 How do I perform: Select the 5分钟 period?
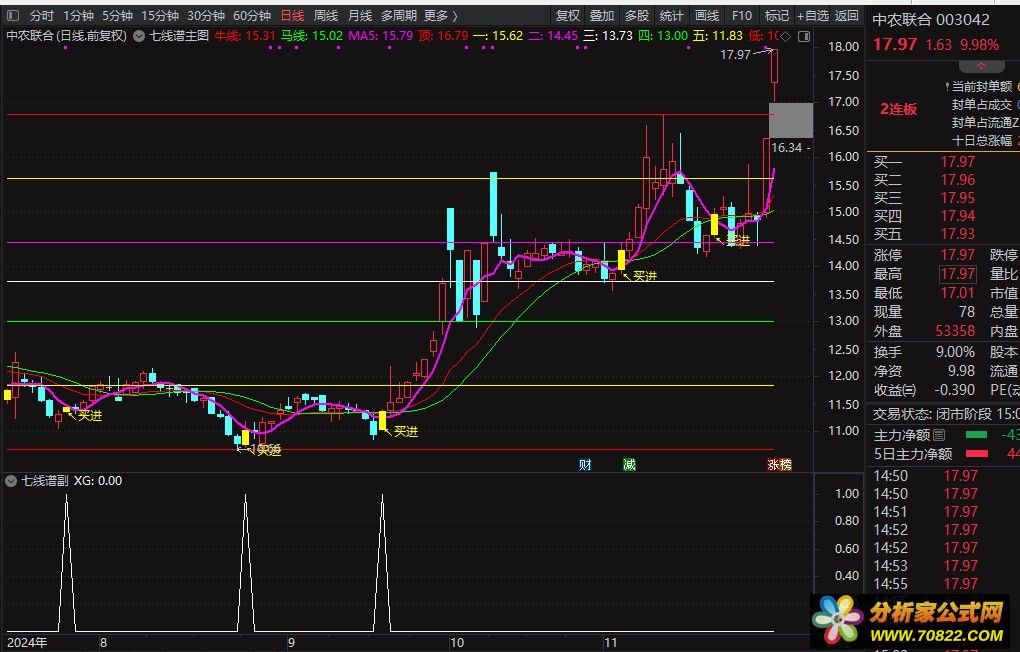coord(117,16)
